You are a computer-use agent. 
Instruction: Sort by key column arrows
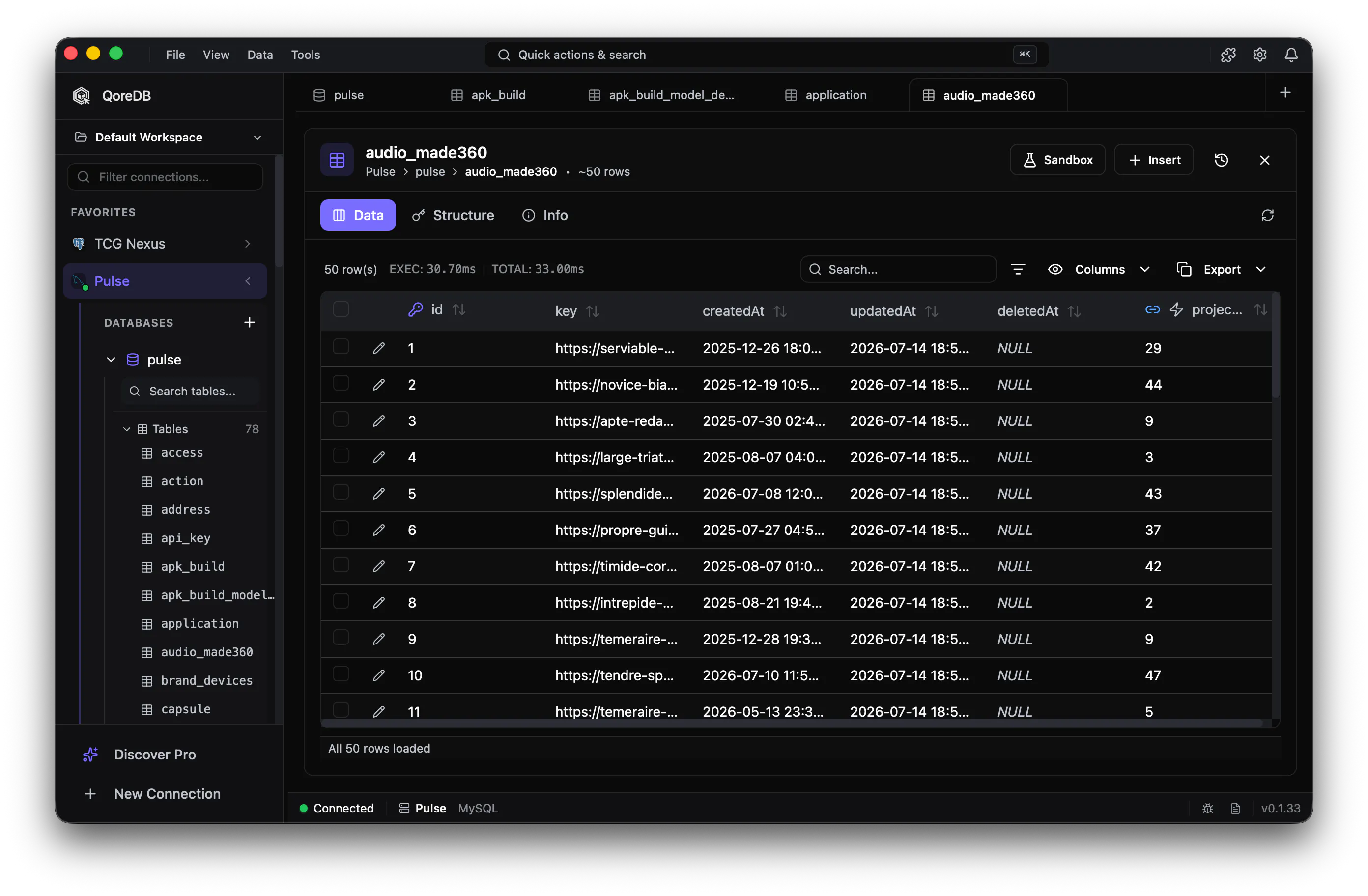tap(593, 311)
